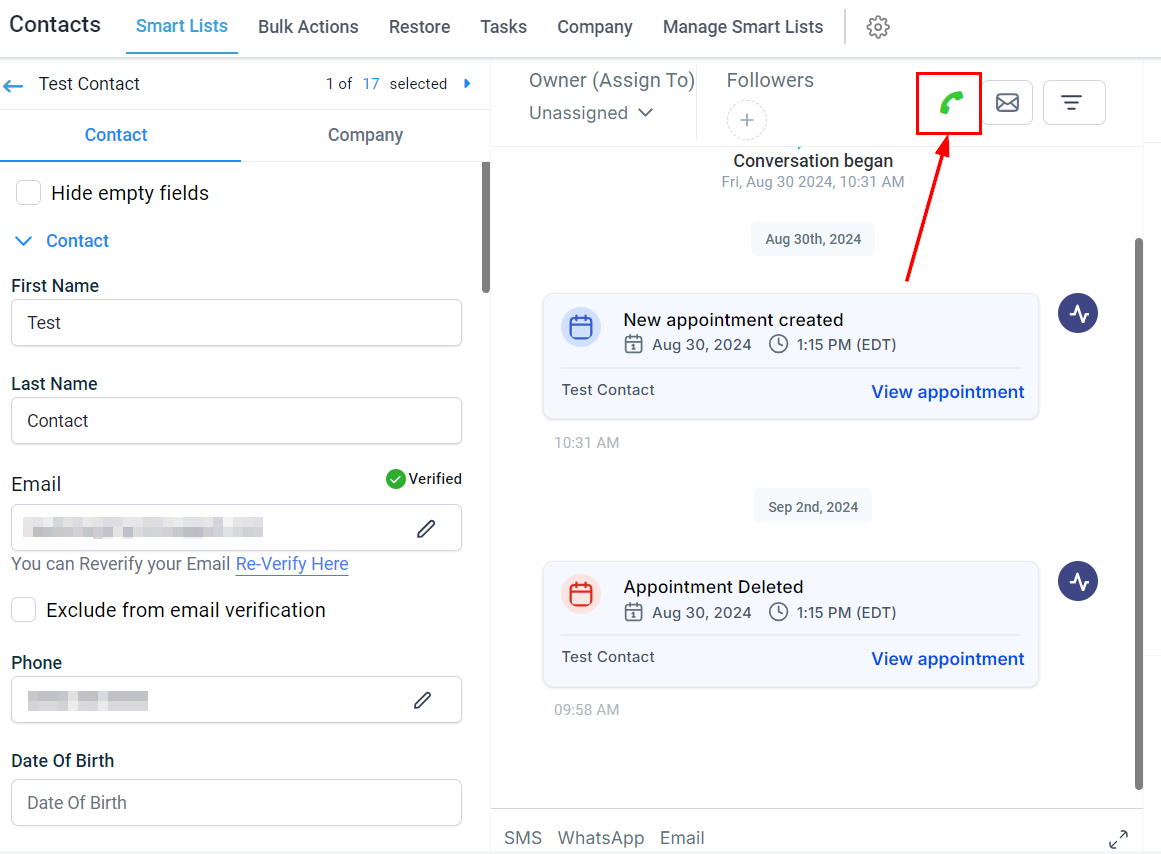Click View appointment under Appointment Deleted
Viewport: 1161px width, 854px height.
click(948, 658)
